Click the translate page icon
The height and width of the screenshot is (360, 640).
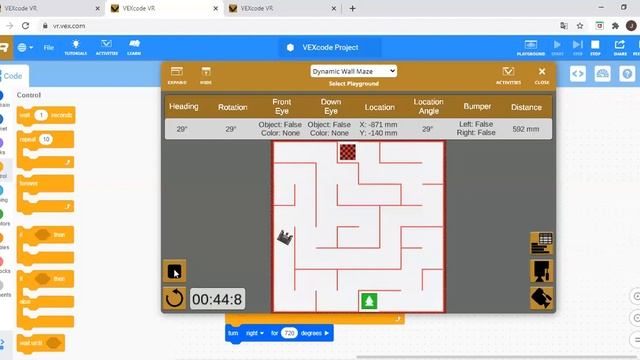(564, 26)
